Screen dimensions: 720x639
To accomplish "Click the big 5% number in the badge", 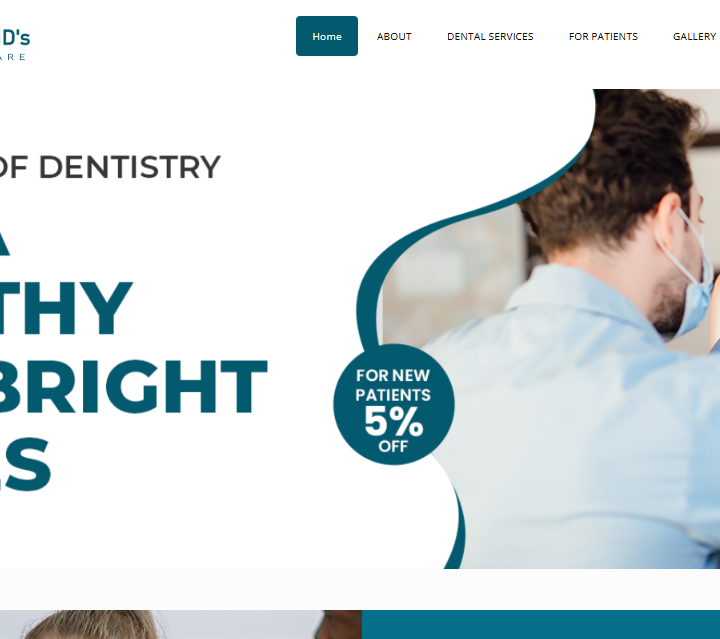I will click(394, 421).
